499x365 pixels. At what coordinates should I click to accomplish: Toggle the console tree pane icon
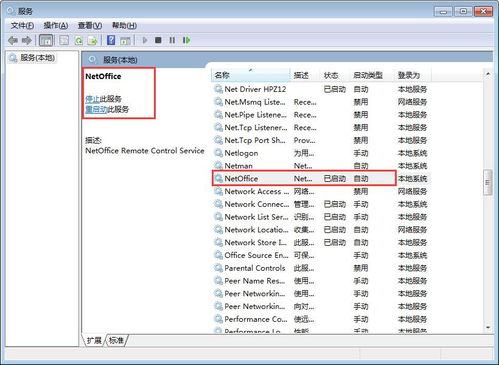point(46,40)
